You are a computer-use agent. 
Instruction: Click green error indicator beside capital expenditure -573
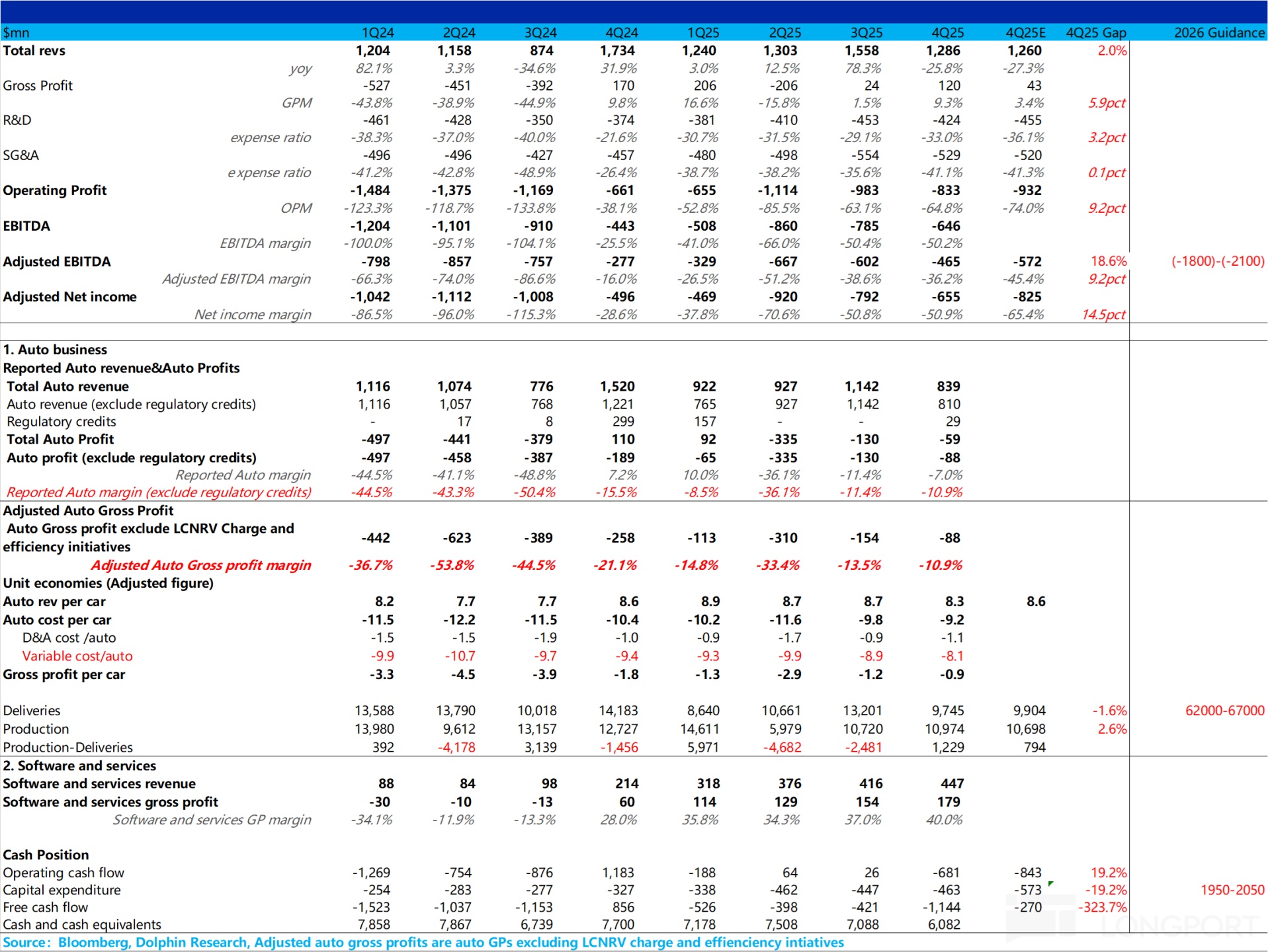click(x=1050, y=883)
